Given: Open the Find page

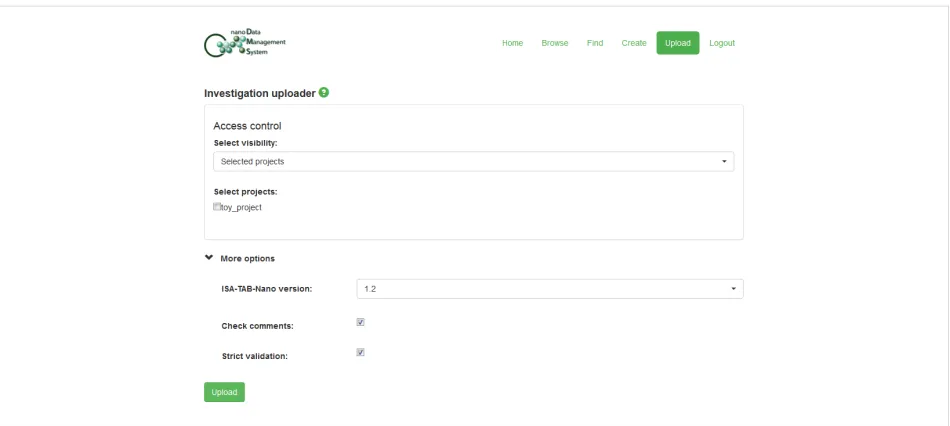Looking at the screenshot, I should point(595,43).
